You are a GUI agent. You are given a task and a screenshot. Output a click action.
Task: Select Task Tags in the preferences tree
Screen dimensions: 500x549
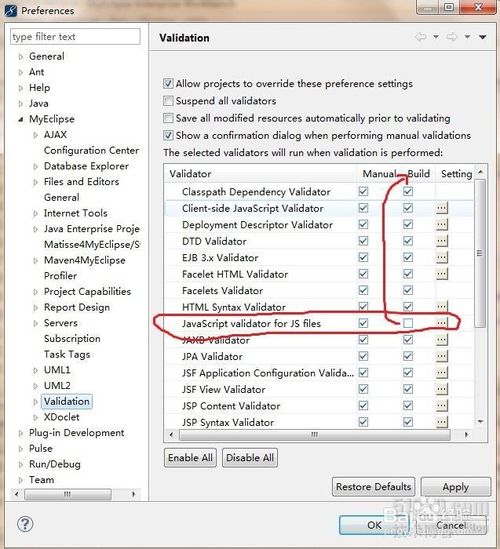(x=67, y=354)
